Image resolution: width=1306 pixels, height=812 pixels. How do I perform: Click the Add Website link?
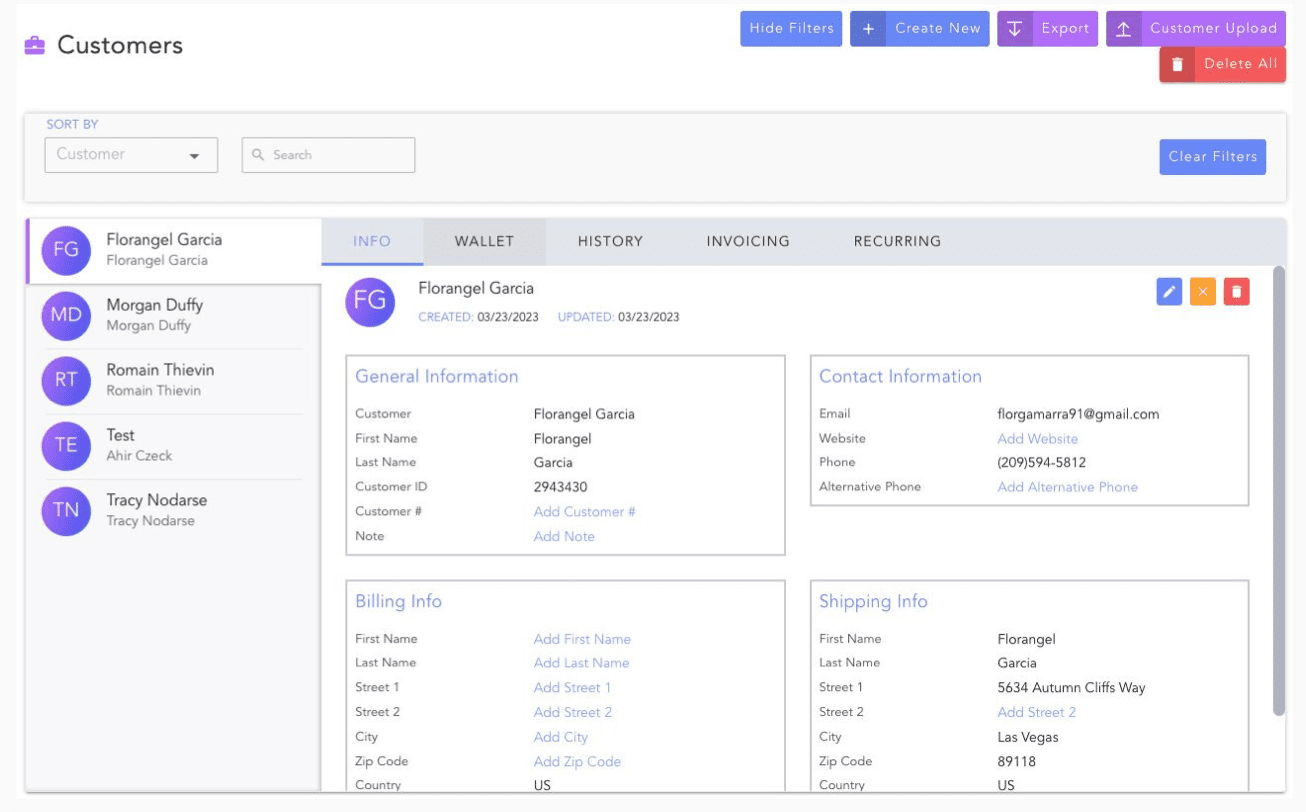point(1037,439)
